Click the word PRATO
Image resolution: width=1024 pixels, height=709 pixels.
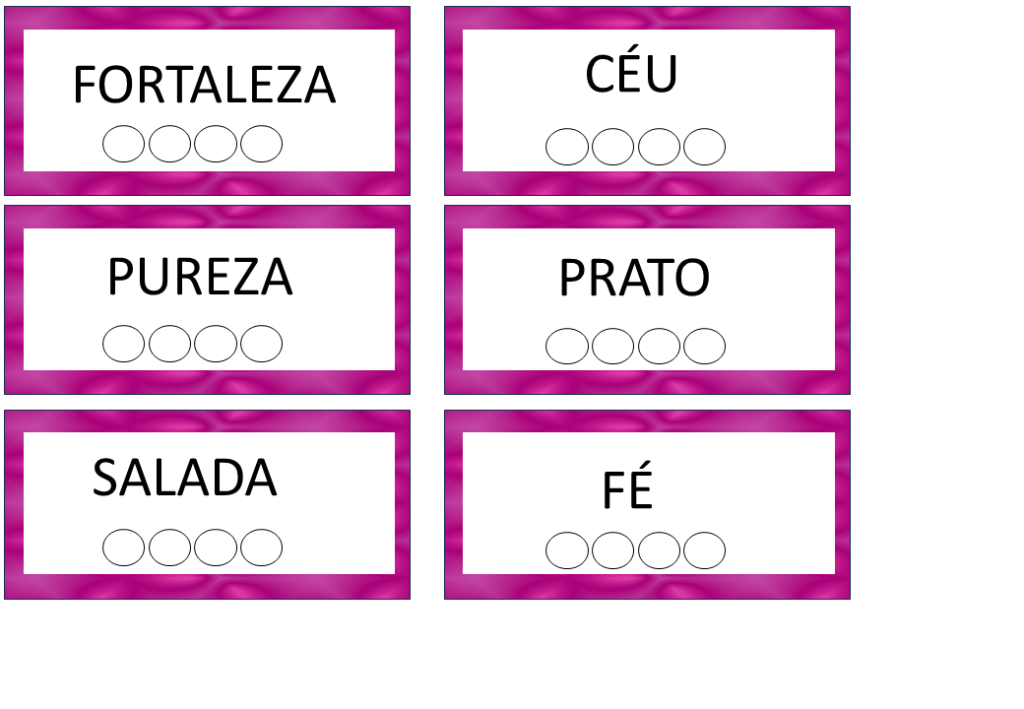pyautogui.click(x=634, y=278)
